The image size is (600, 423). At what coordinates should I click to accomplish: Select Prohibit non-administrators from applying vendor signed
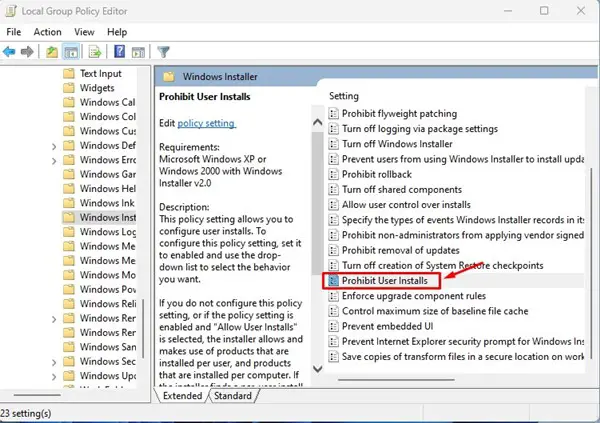(456, 235)
